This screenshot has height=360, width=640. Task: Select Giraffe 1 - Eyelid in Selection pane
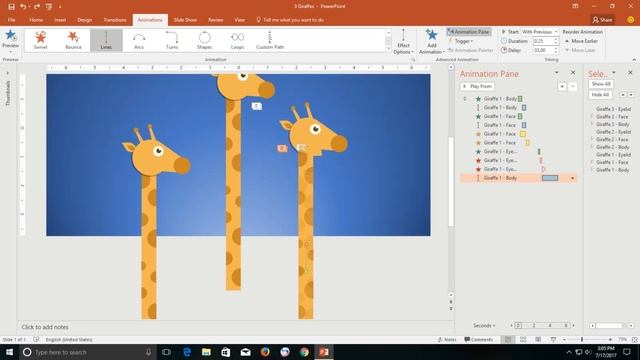613,155
